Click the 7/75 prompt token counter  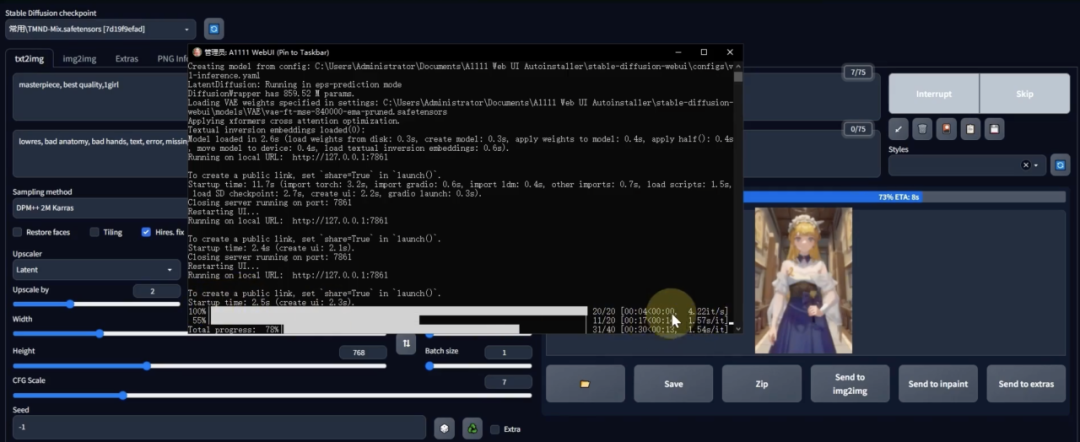[858, 72]
